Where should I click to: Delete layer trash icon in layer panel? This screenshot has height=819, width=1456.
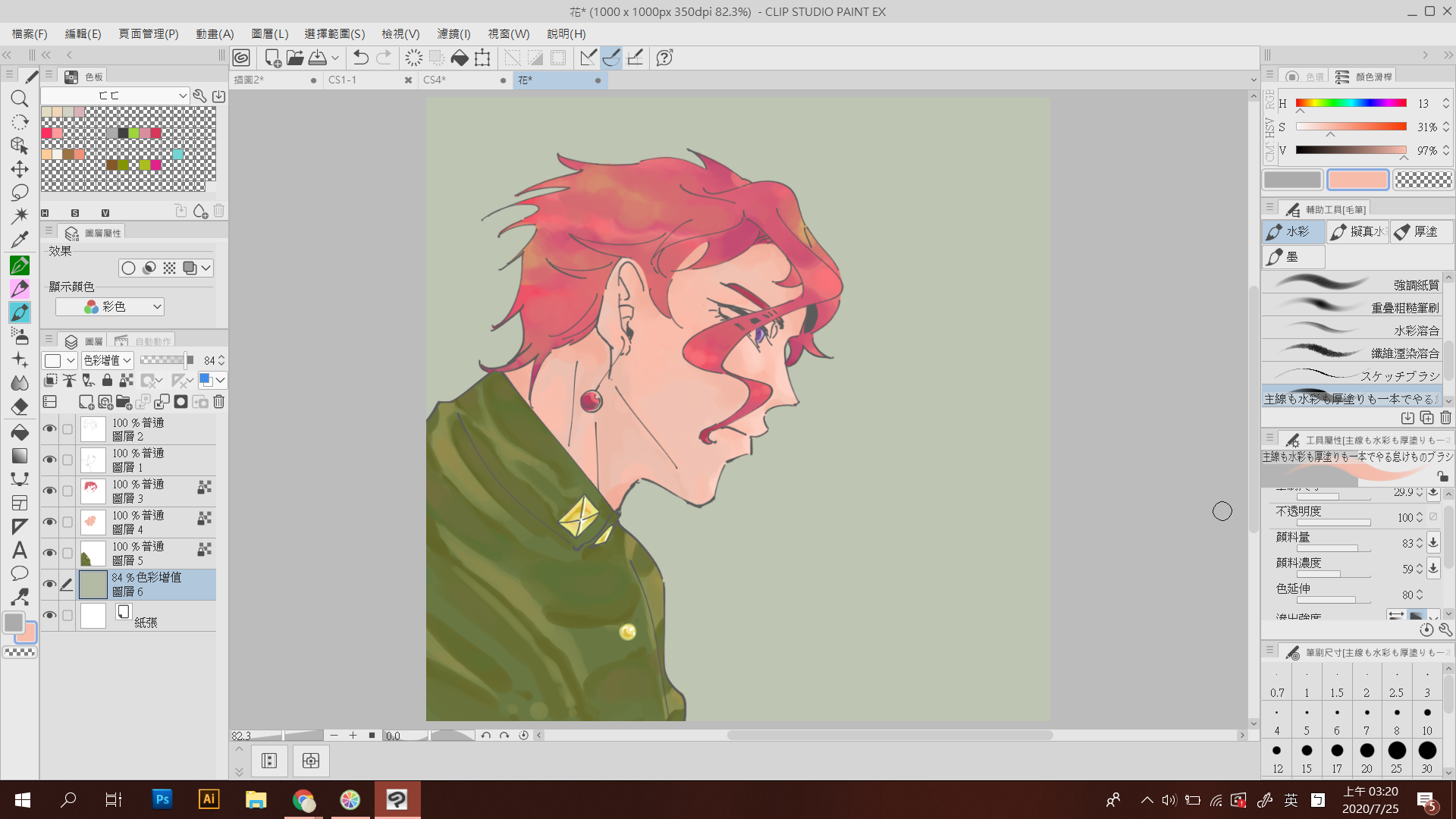tap(219, 402)
